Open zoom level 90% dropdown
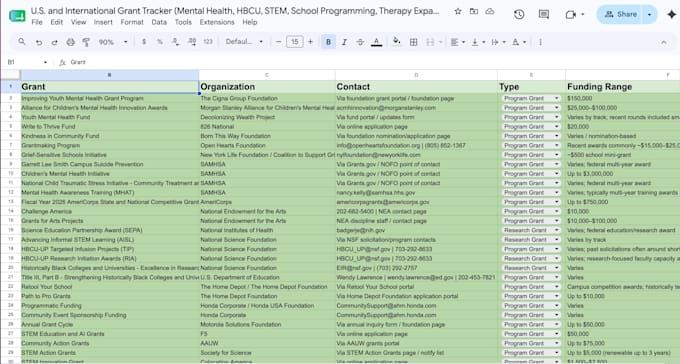Image resolution: width=680 pixels, height=364 pixels. (113, 42)
